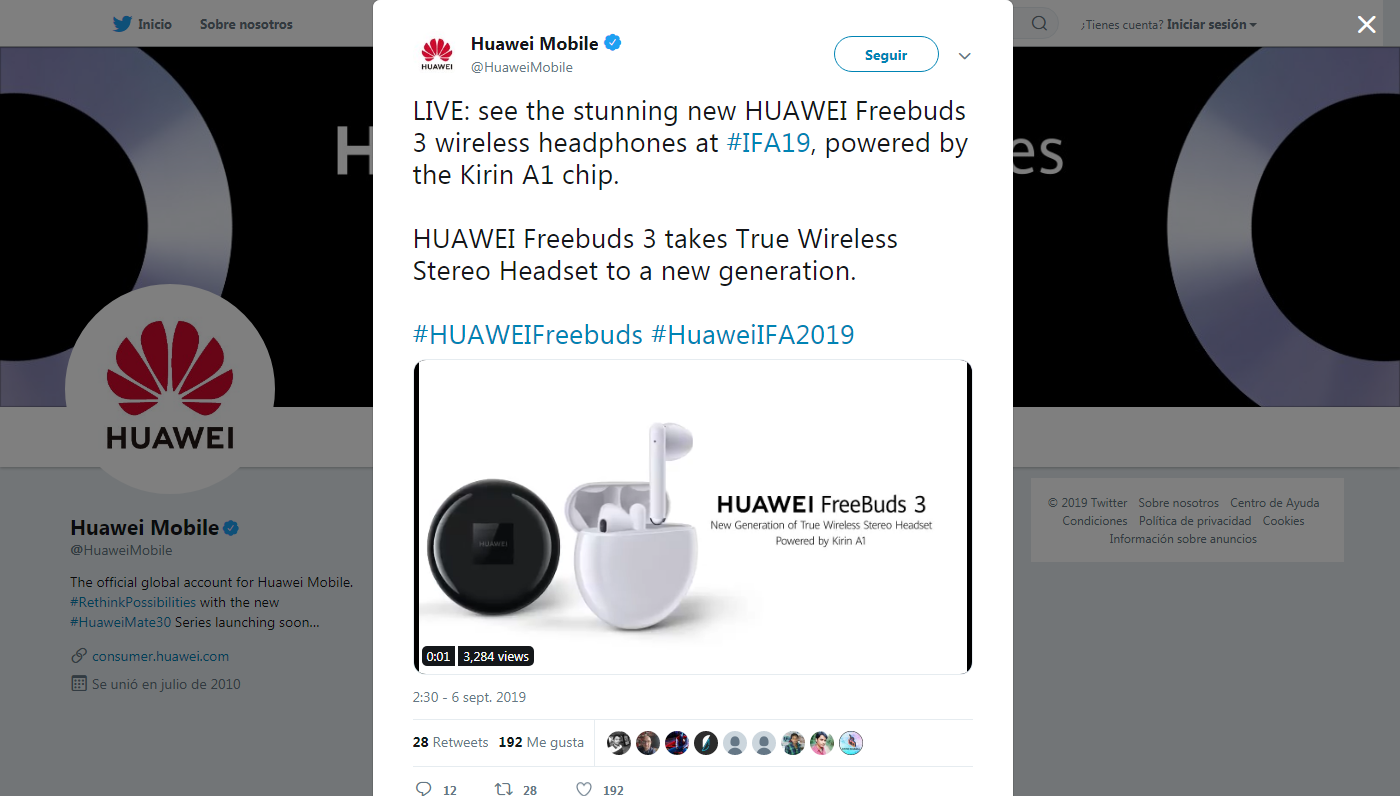Like the tweet using the heart icon
This screenshot has width=1400, height=796.
coord(585,789)
